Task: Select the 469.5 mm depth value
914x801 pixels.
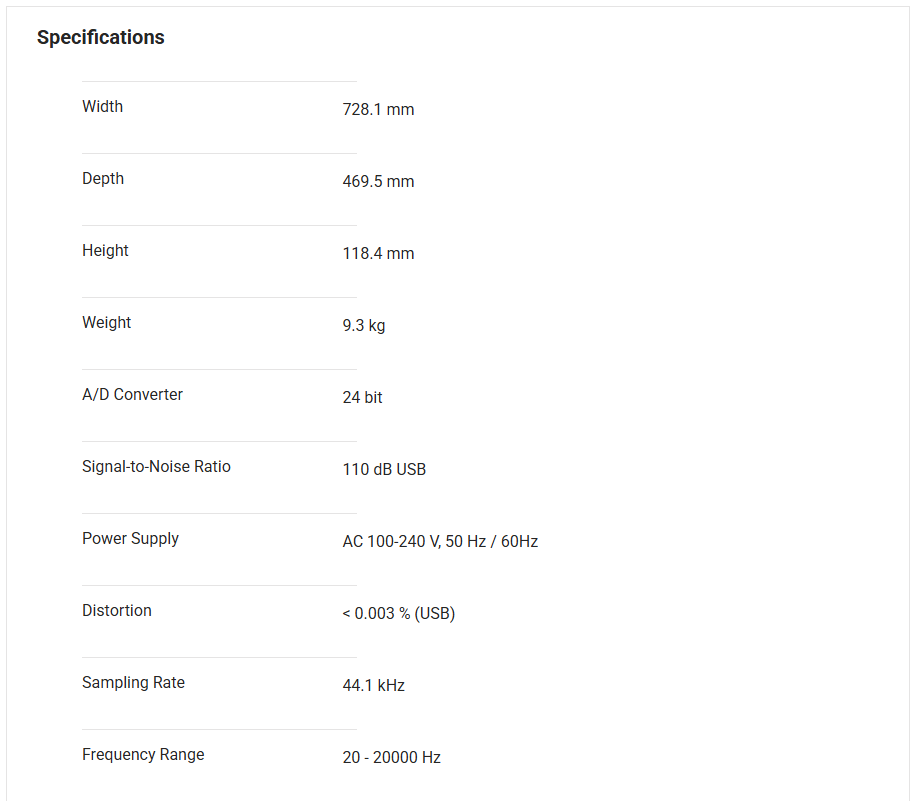Action: [378, 182]
